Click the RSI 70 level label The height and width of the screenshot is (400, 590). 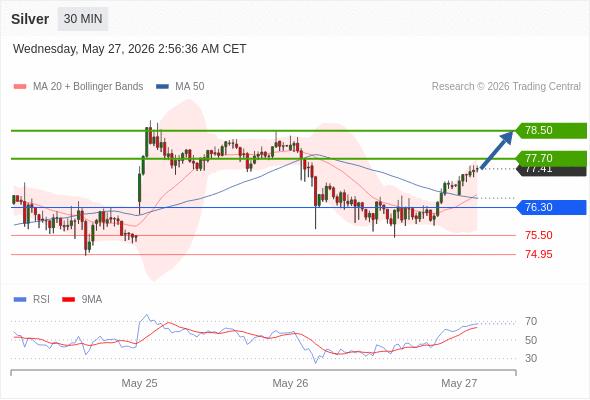click(531, 322)
